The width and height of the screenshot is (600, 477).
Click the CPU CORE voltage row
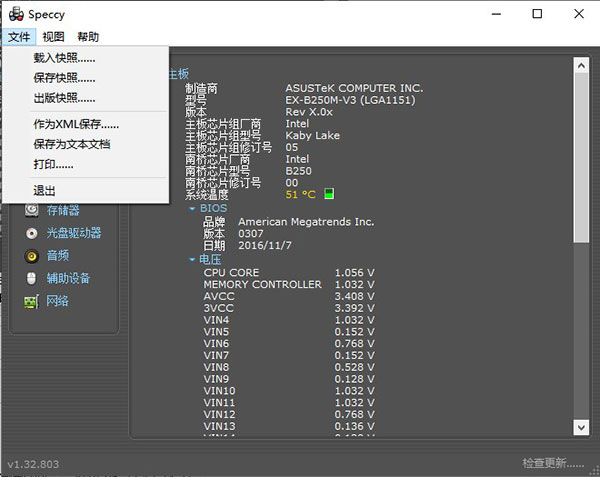[x=289, y=273]
